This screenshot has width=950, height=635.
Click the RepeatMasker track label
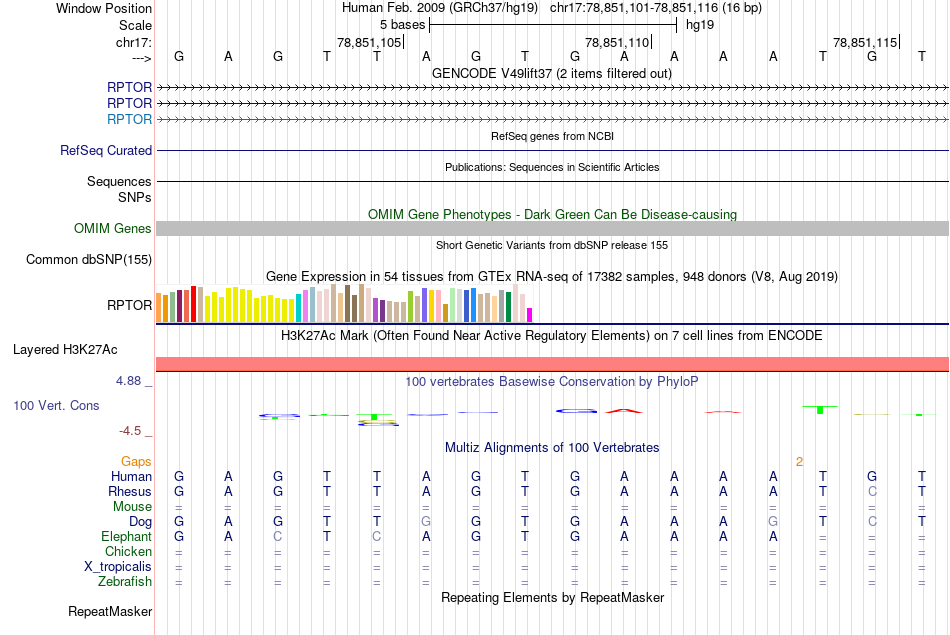click(x=110, y=611)
